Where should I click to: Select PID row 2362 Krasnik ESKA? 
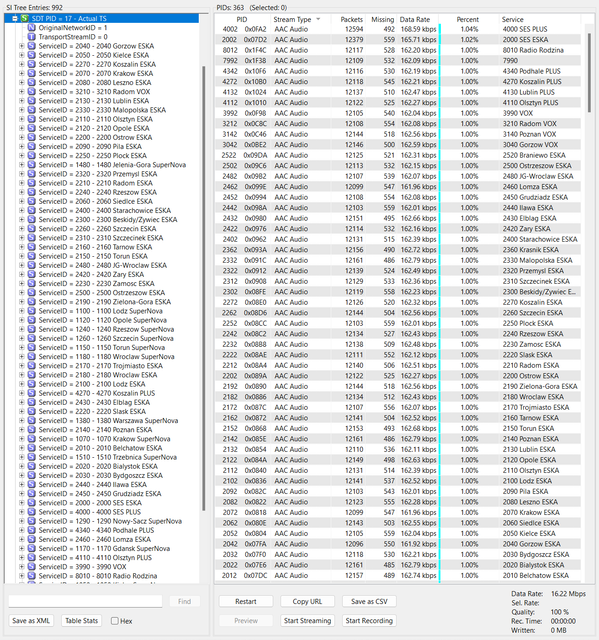tap(397, 250)
